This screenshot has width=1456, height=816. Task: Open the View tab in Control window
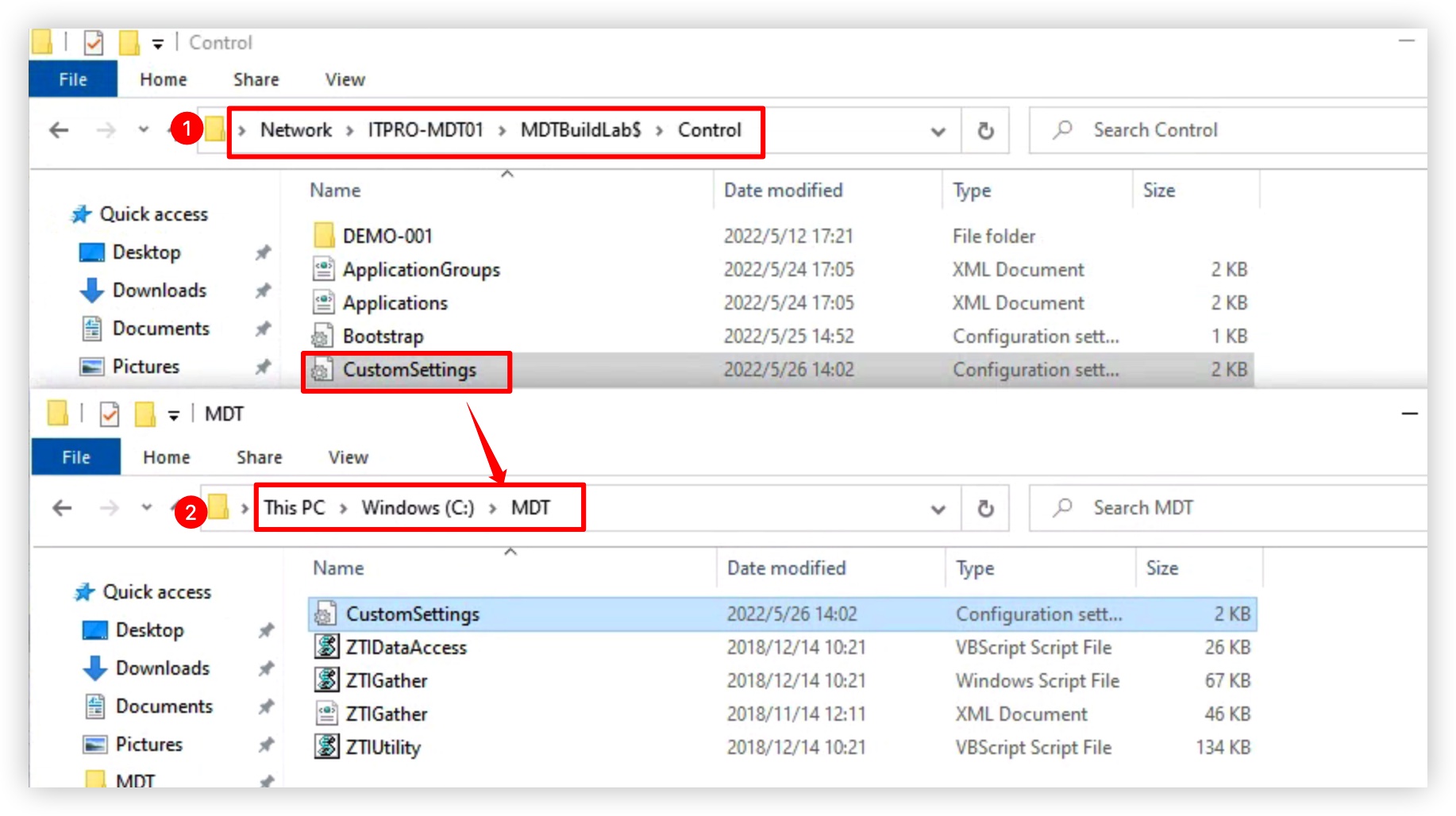pos(345,79)
